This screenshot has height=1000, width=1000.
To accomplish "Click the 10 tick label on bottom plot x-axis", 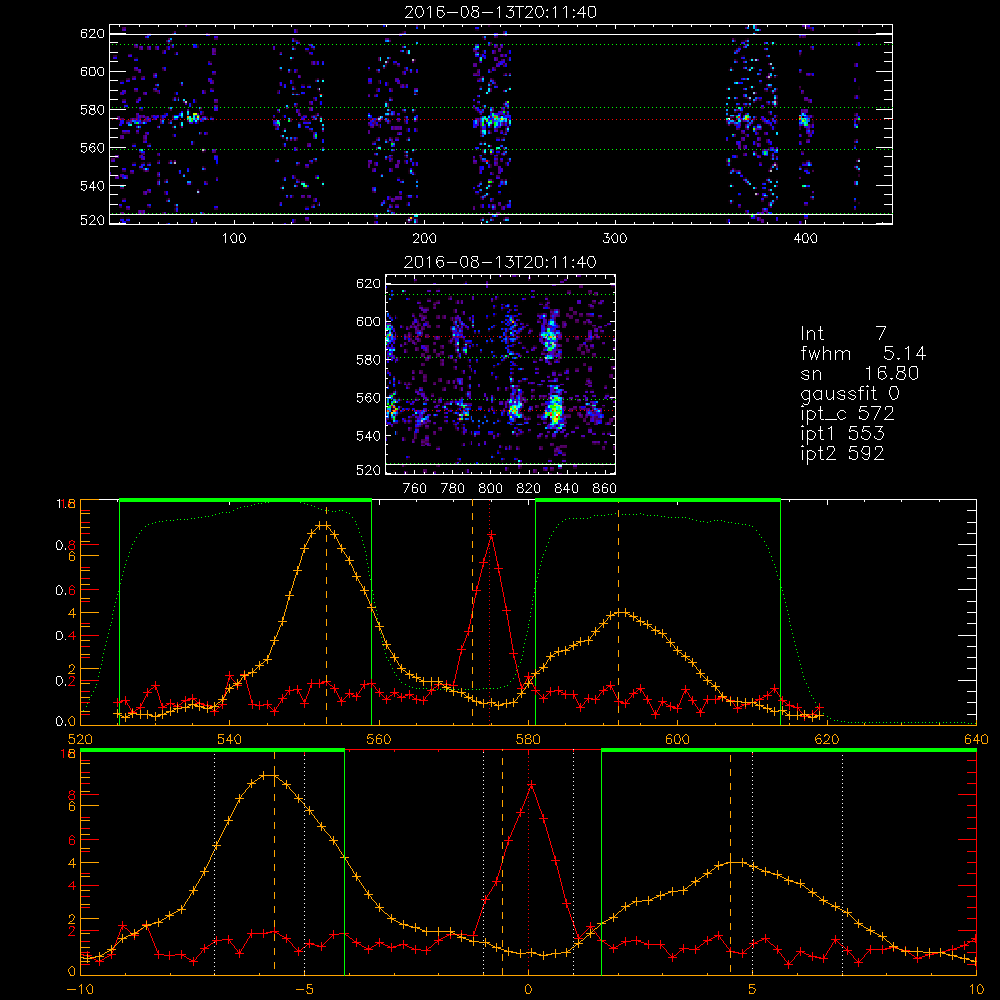I will tap(976, 990).
